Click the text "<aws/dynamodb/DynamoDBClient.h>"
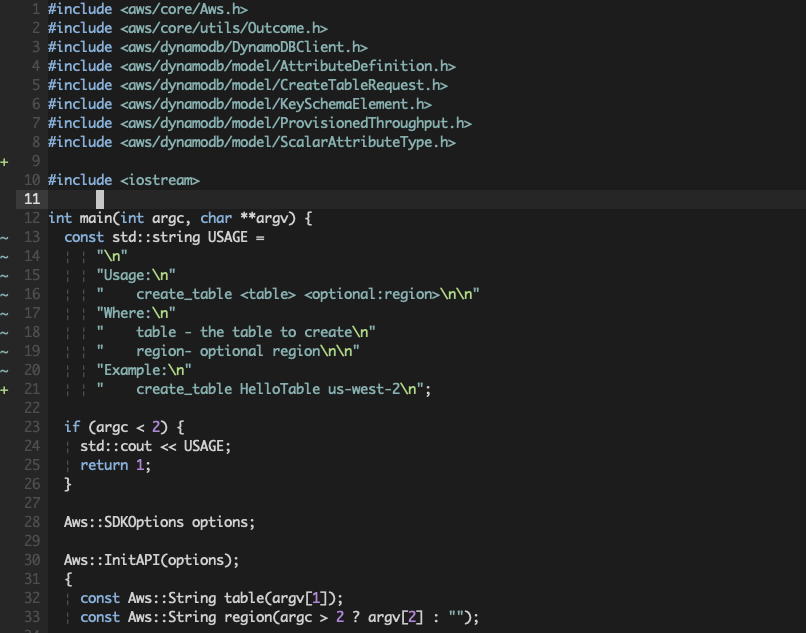 click(x=244, y=47)
